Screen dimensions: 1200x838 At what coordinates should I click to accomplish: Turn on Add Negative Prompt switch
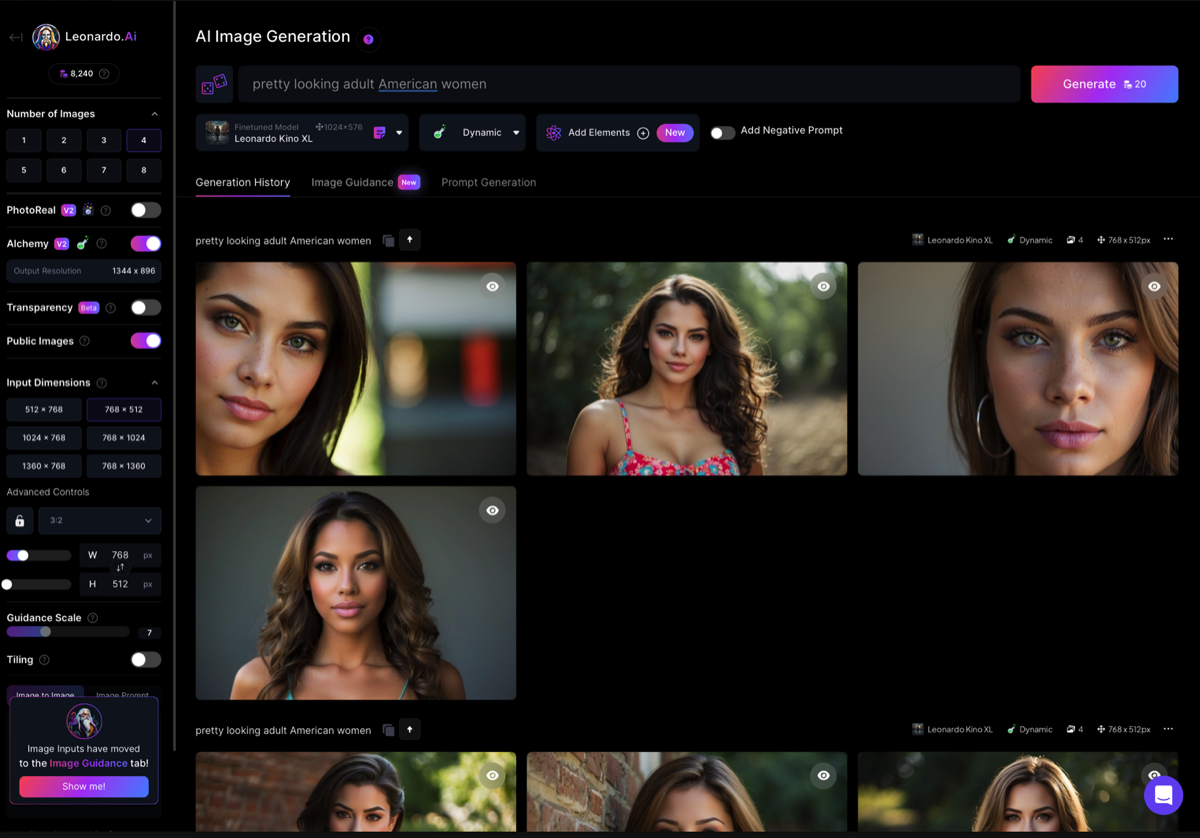pyautogui.click(x=722, y=132)
